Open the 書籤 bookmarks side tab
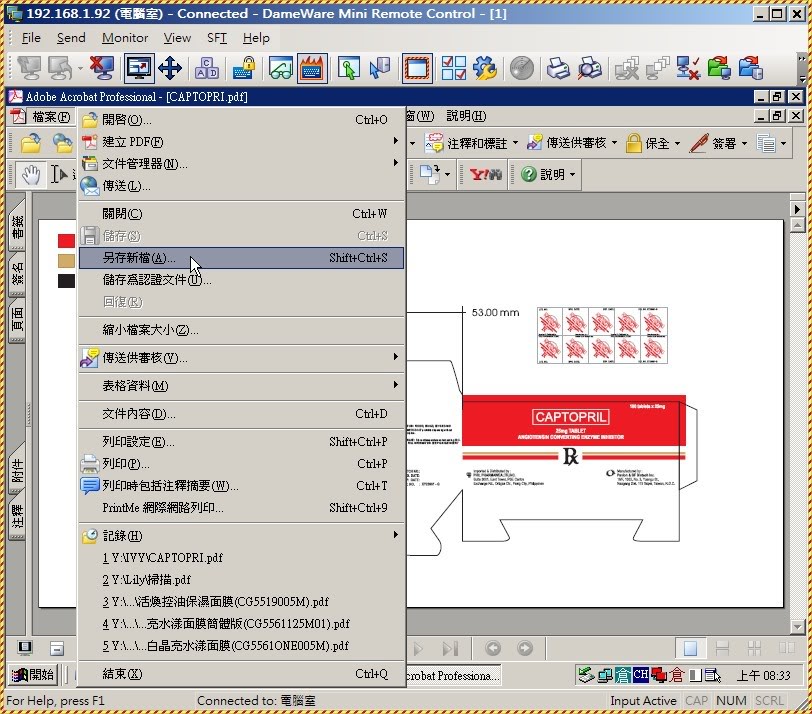Image resolution: width=812 pixels, height=714 pixels. [x=17, y=227]
